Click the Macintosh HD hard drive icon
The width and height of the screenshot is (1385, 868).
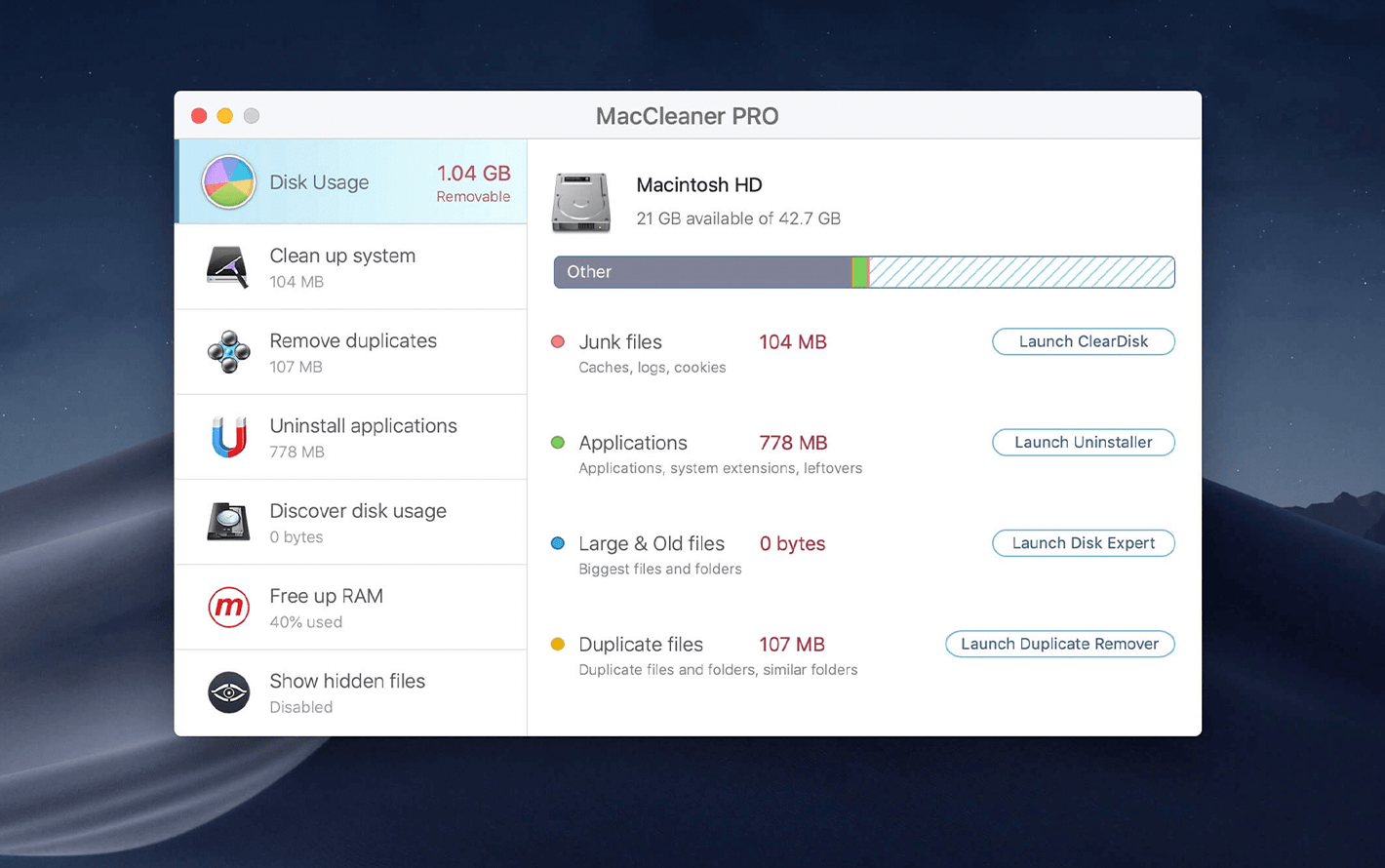coord(581,202)
